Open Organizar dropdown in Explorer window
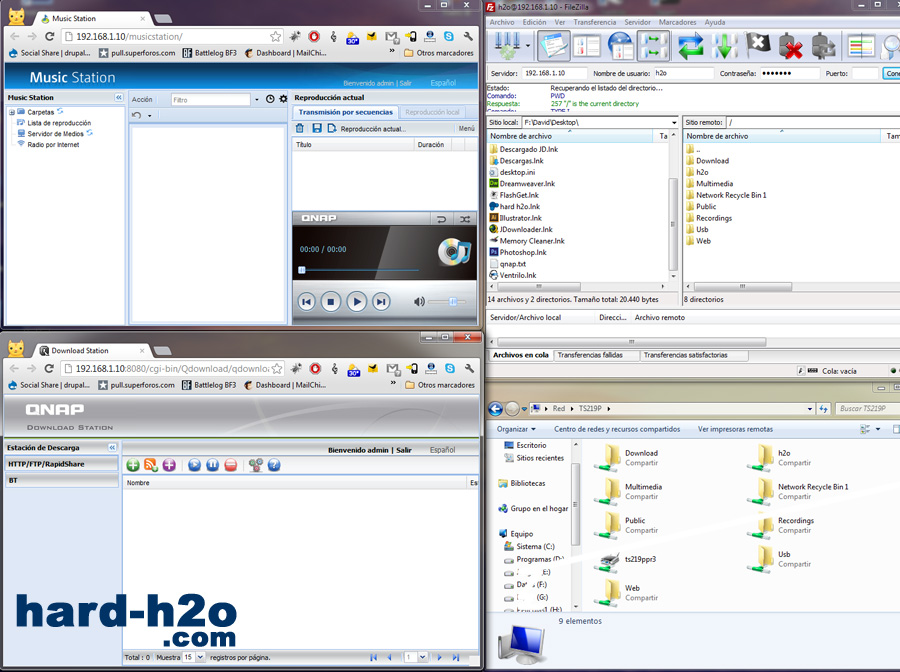Screen dimensions: 900x672 [x=516, y=429]
